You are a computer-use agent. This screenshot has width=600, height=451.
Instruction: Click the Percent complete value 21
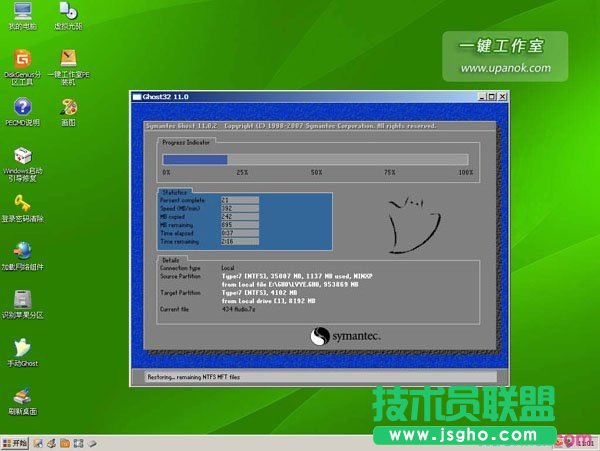tap(240, 200)
